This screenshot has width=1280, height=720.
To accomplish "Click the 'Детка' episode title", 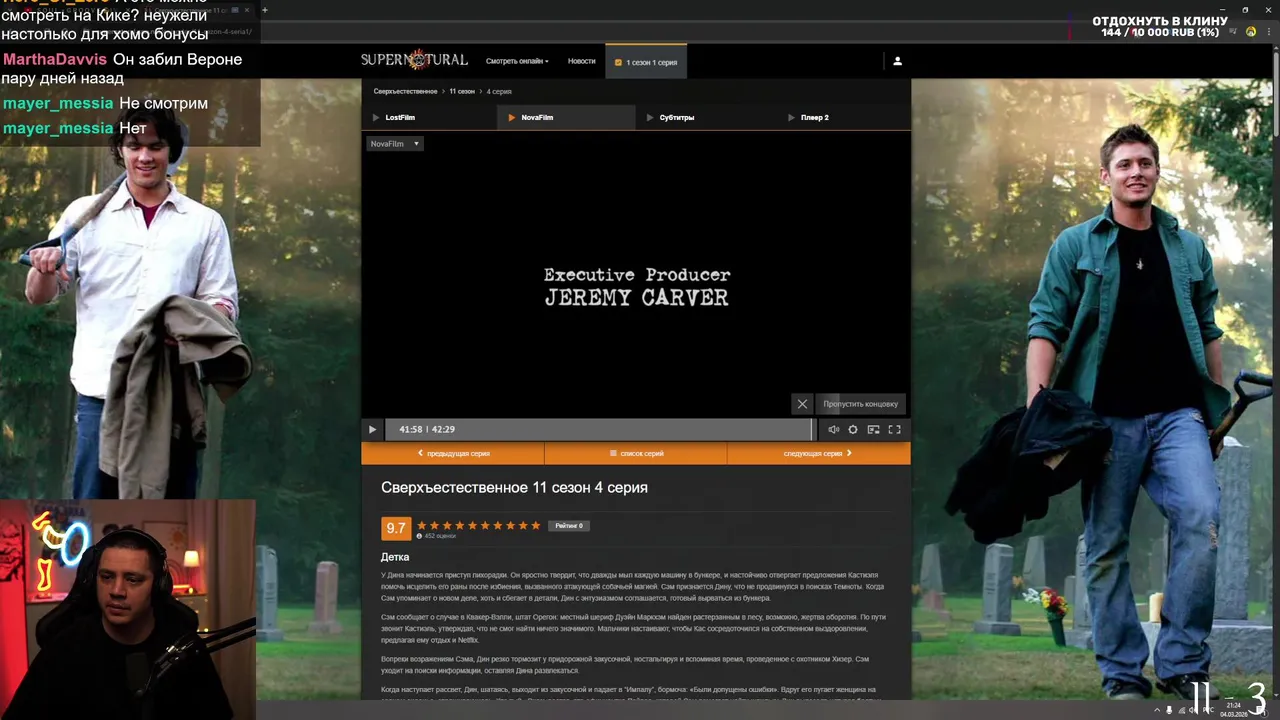I will (x=395, y=557).
